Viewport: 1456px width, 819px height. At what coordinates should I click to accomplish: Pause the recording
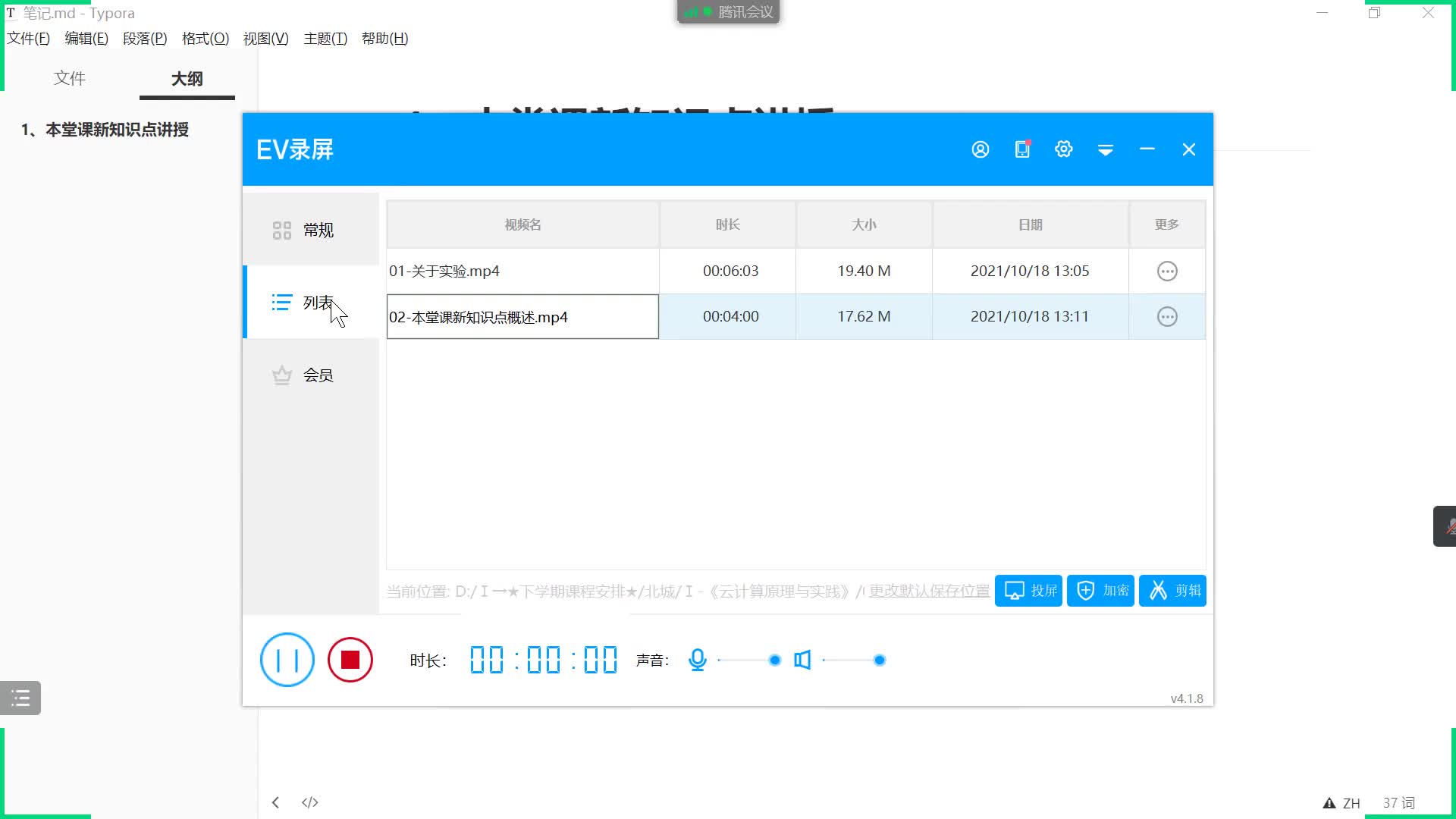tap(287, 660)
